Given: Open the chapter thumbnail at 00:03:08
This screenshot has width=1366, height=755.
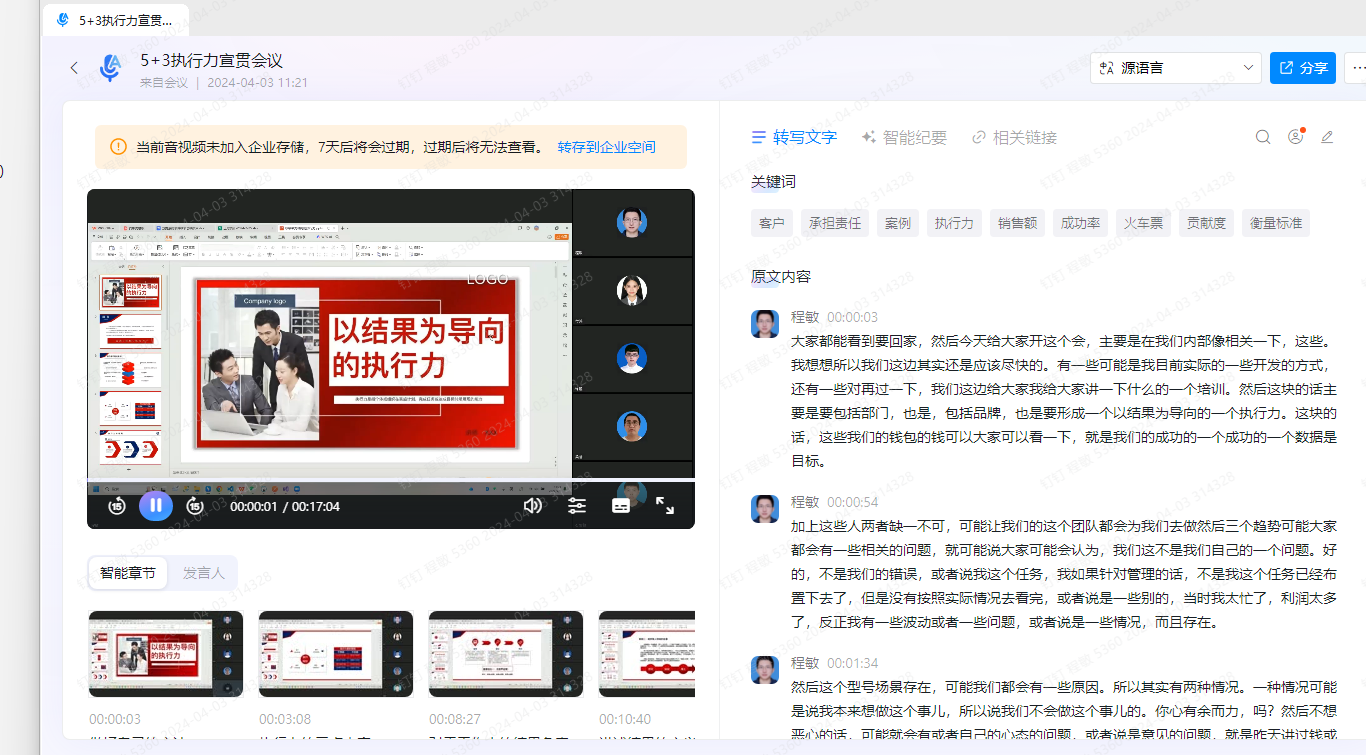Looking at the screenshot, I should 335,654.
